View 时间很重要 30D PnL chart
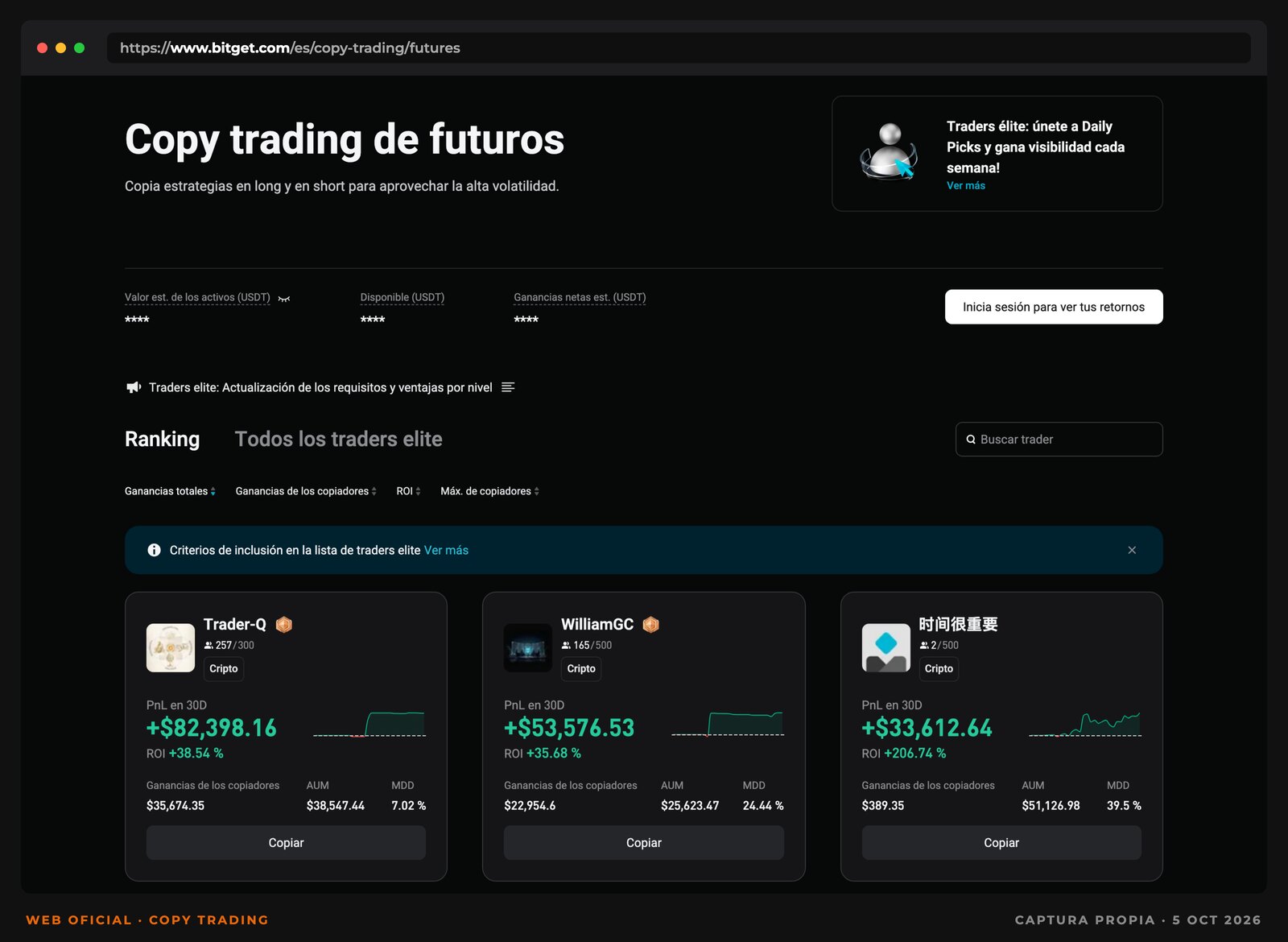1288x942 pixels. click(x=1085, y=724)
